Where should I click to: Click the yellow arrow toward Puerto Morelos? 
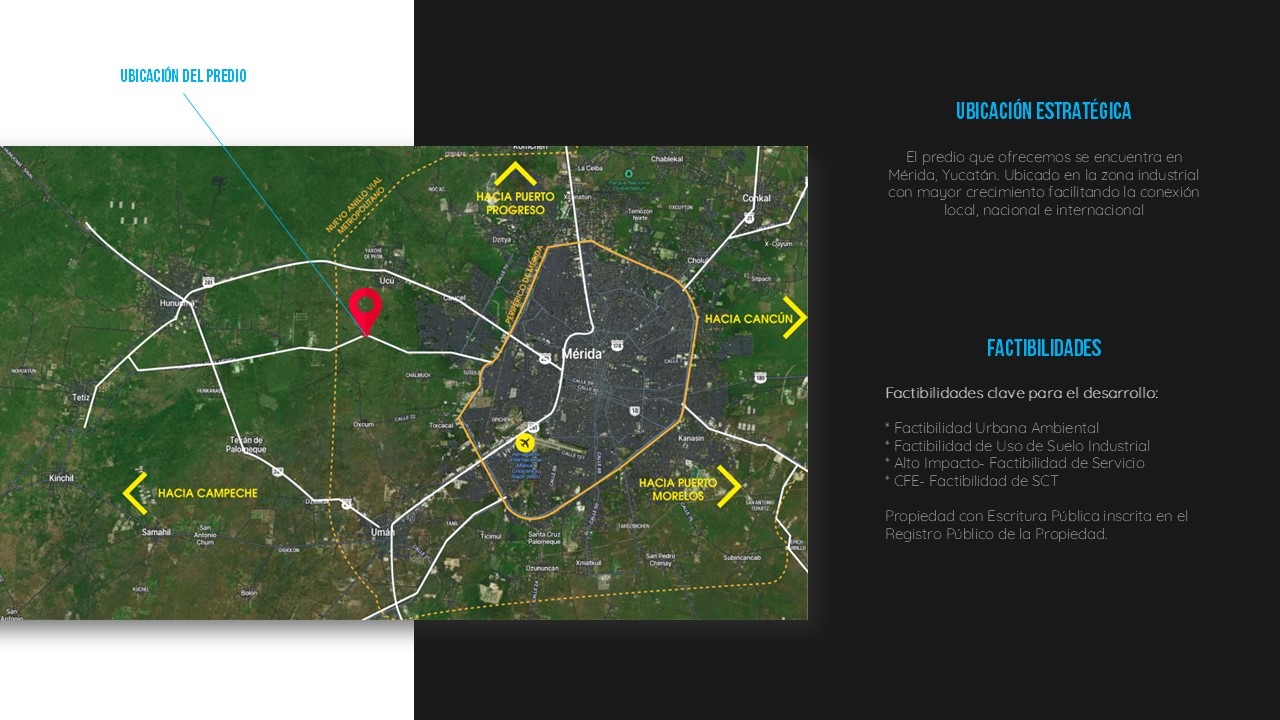point(729,487)
